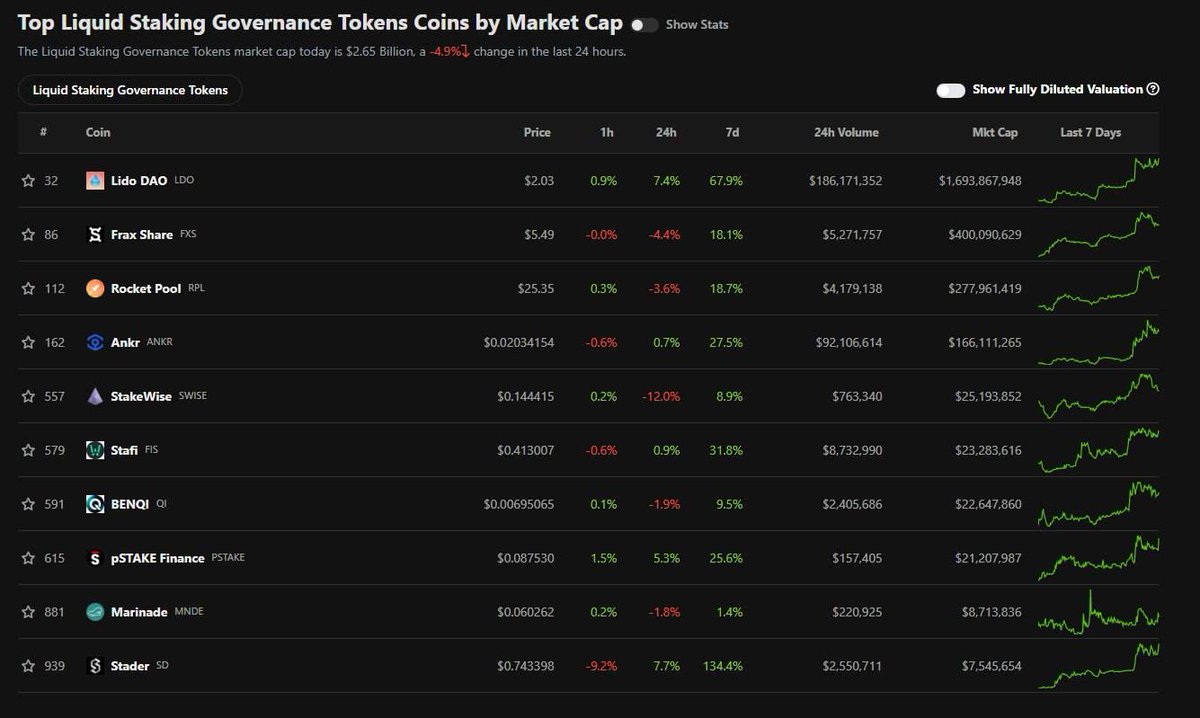Toggle the Show Stats switch

tap(644, 25)
